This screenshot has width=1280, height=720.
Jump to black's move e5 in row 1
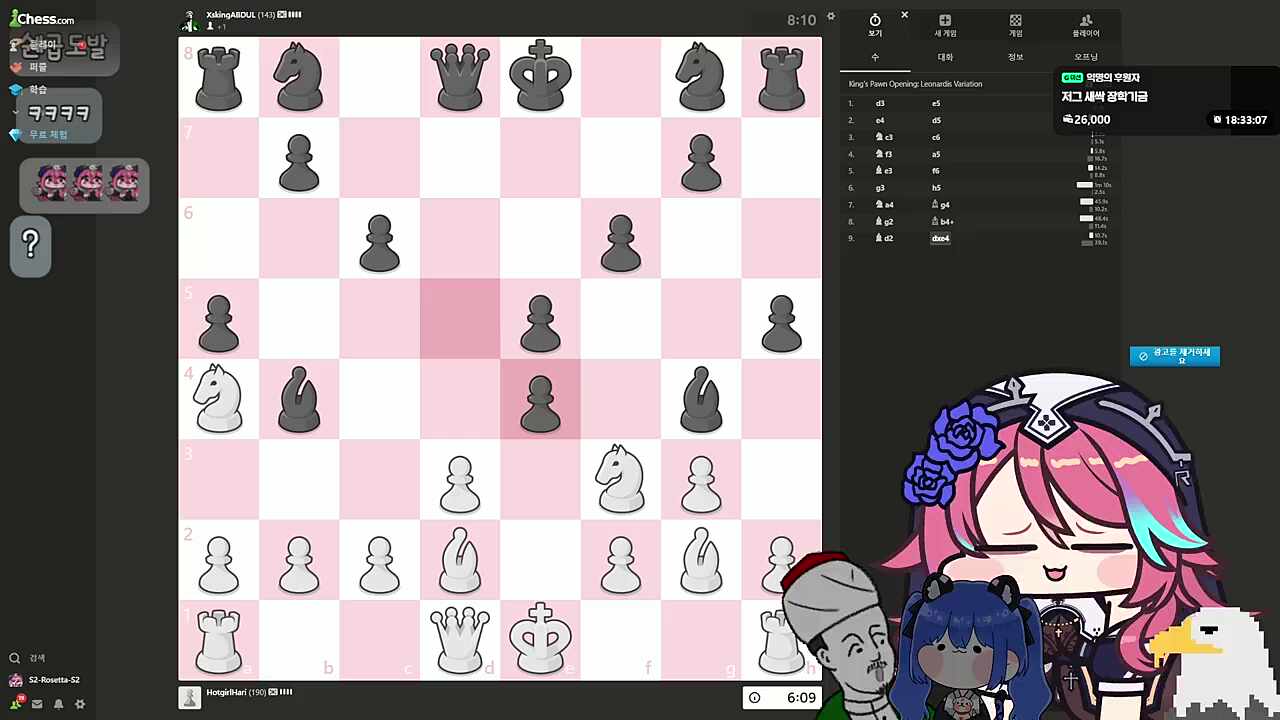(x=936, y=104)
